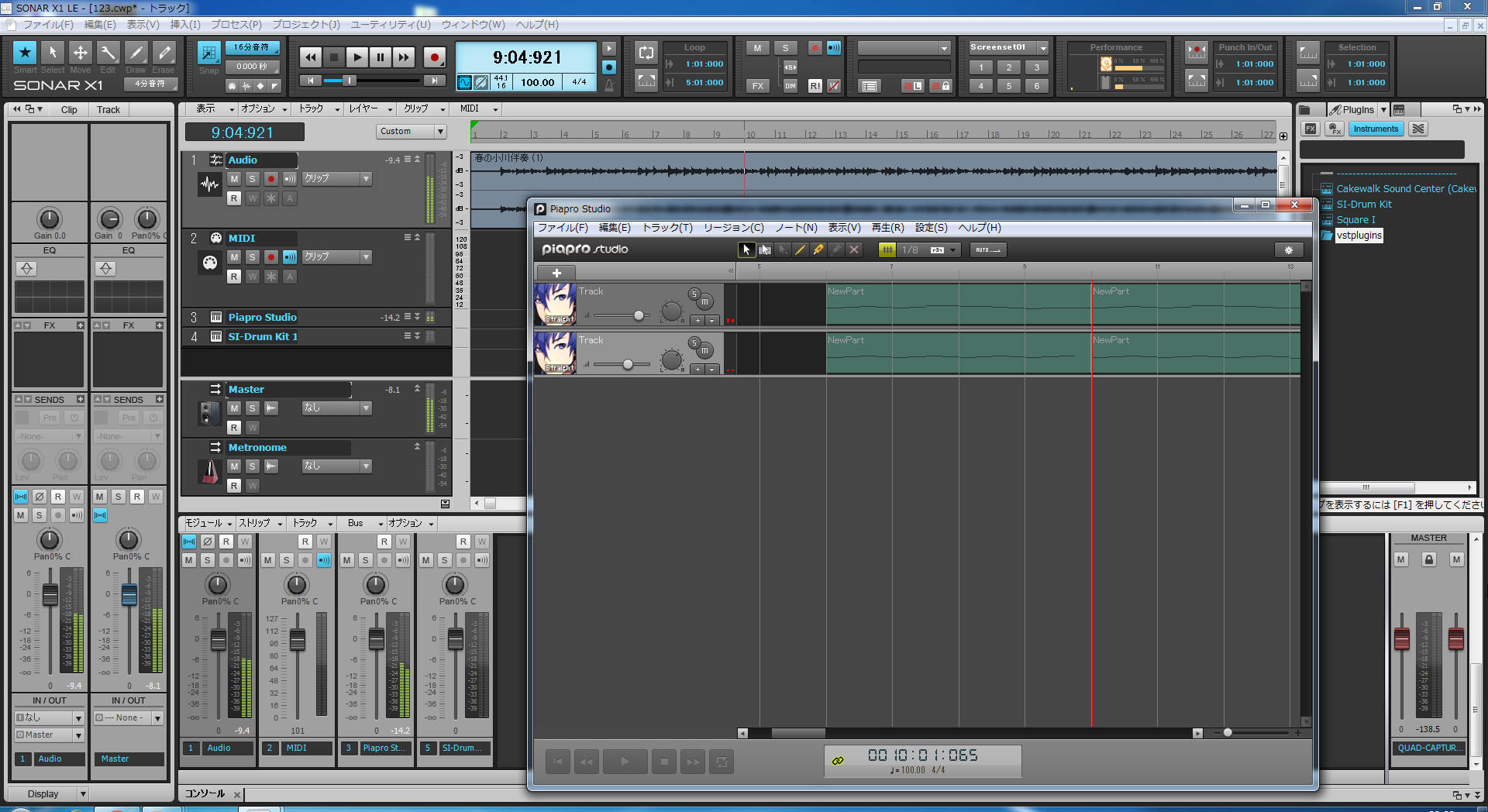Viewport: 1488px width, 812px height.
Task: Open the ノート(N) menu in Piapro Studio
Action: (796, 228)
